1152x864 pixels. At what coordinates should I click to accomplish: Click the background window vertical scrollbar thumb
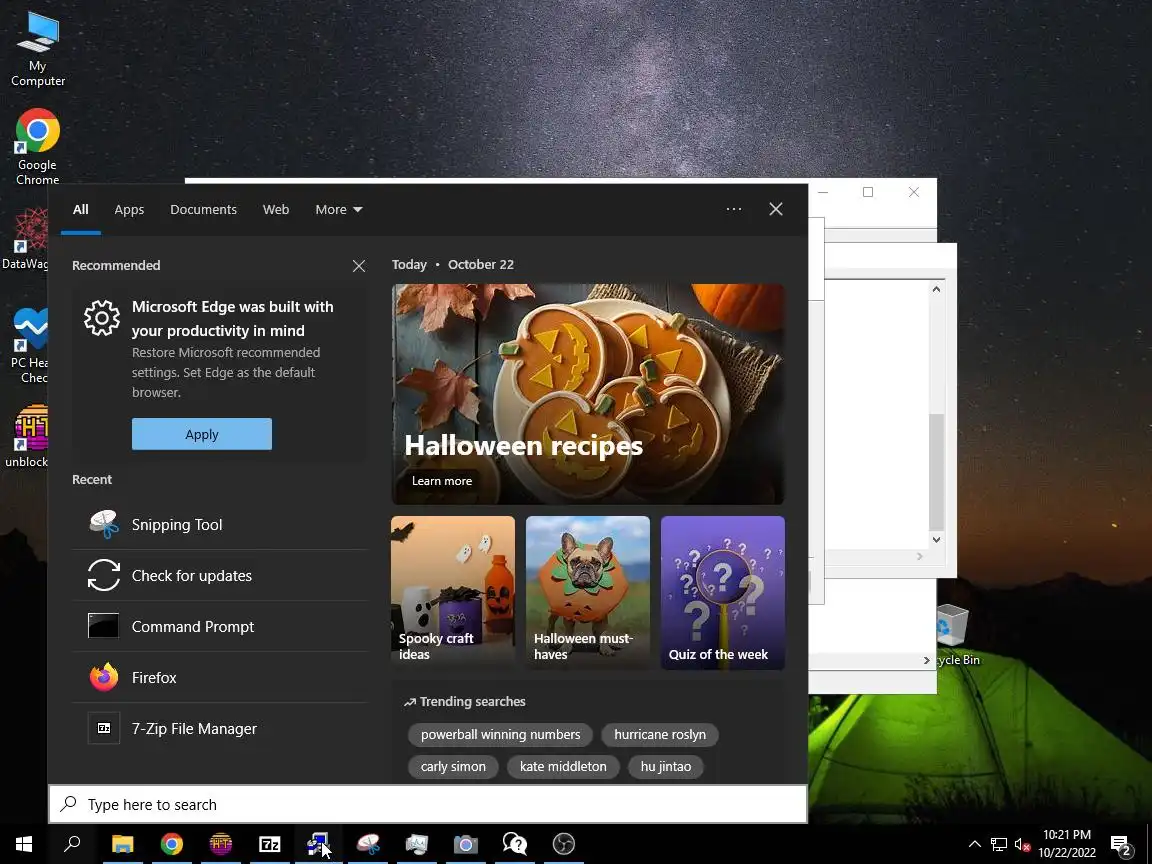pos(936,472)
